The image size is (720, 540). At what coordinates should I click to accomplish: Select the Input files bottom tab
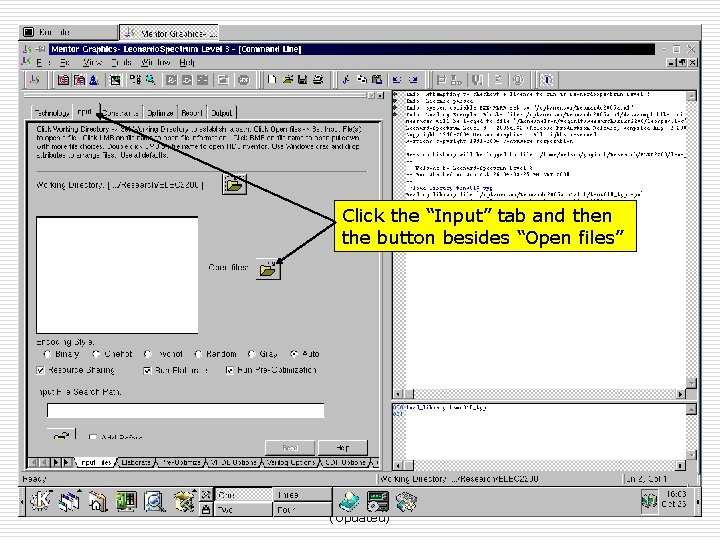[x=96, y=462]
